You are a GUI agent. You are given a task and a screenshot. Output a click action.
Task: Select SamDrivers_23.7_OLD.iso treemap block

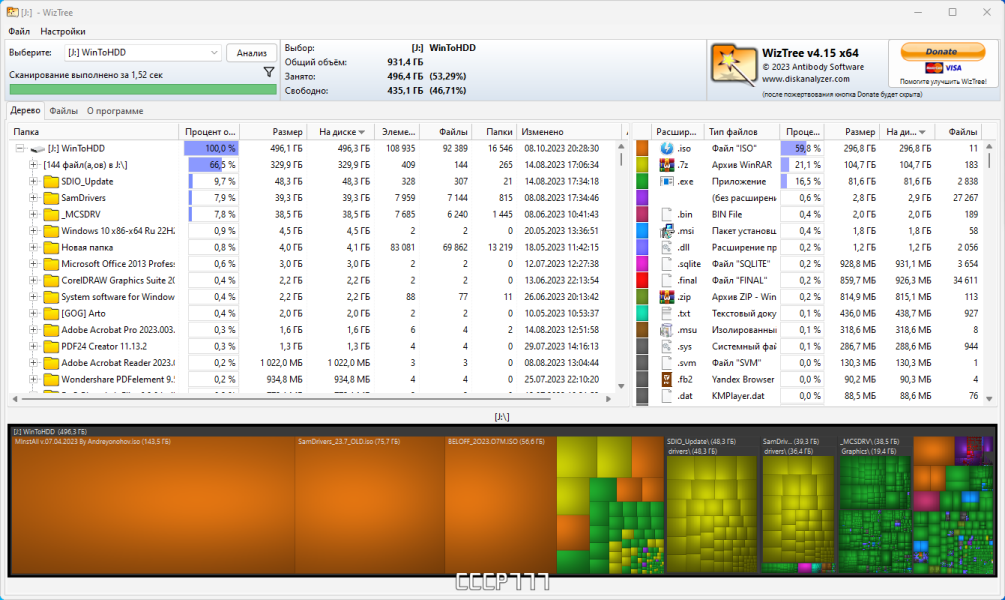[370, 505]
